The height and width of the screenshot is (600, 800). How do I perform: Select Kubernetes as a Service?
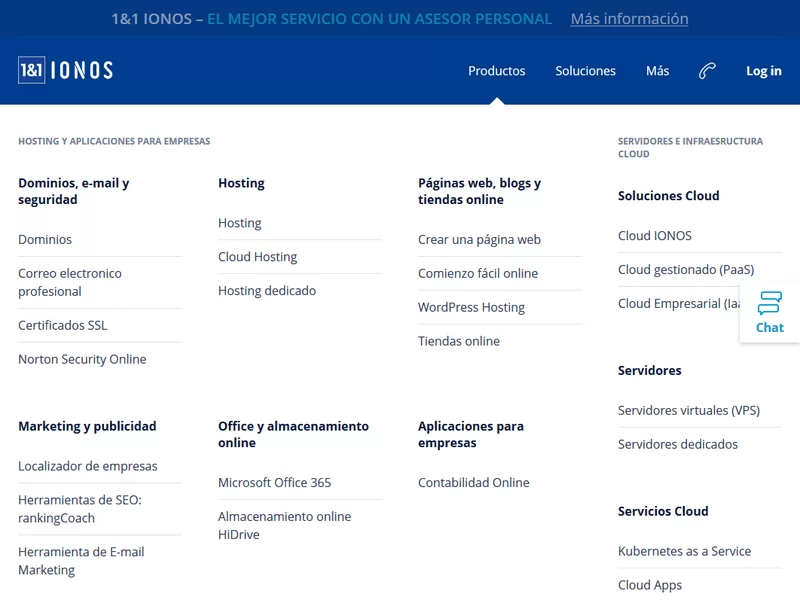click(684, 551)
